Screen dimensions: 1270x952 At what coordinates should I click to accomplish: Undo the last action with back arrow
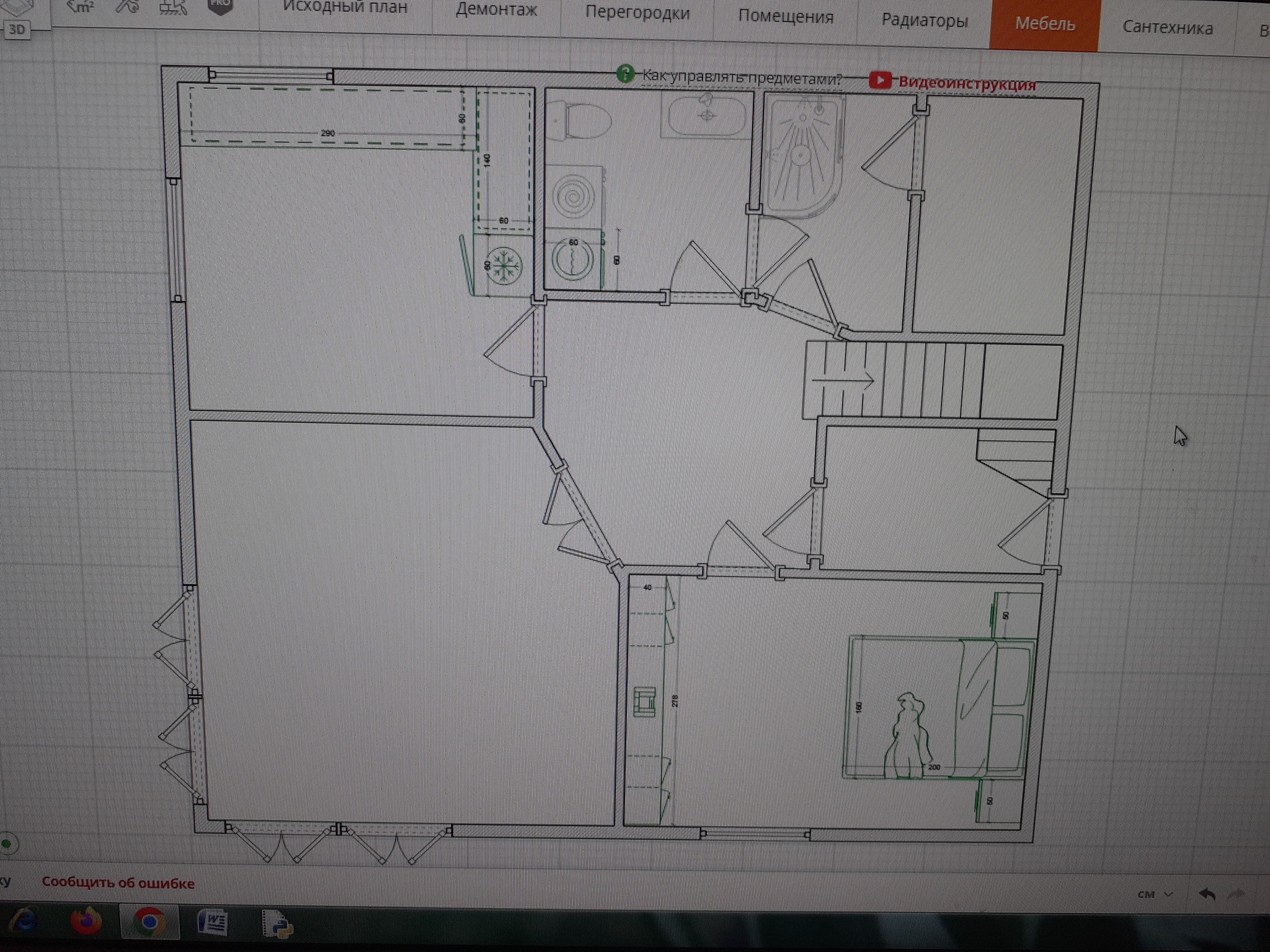pyautogui.click(x=1207, y=894)
